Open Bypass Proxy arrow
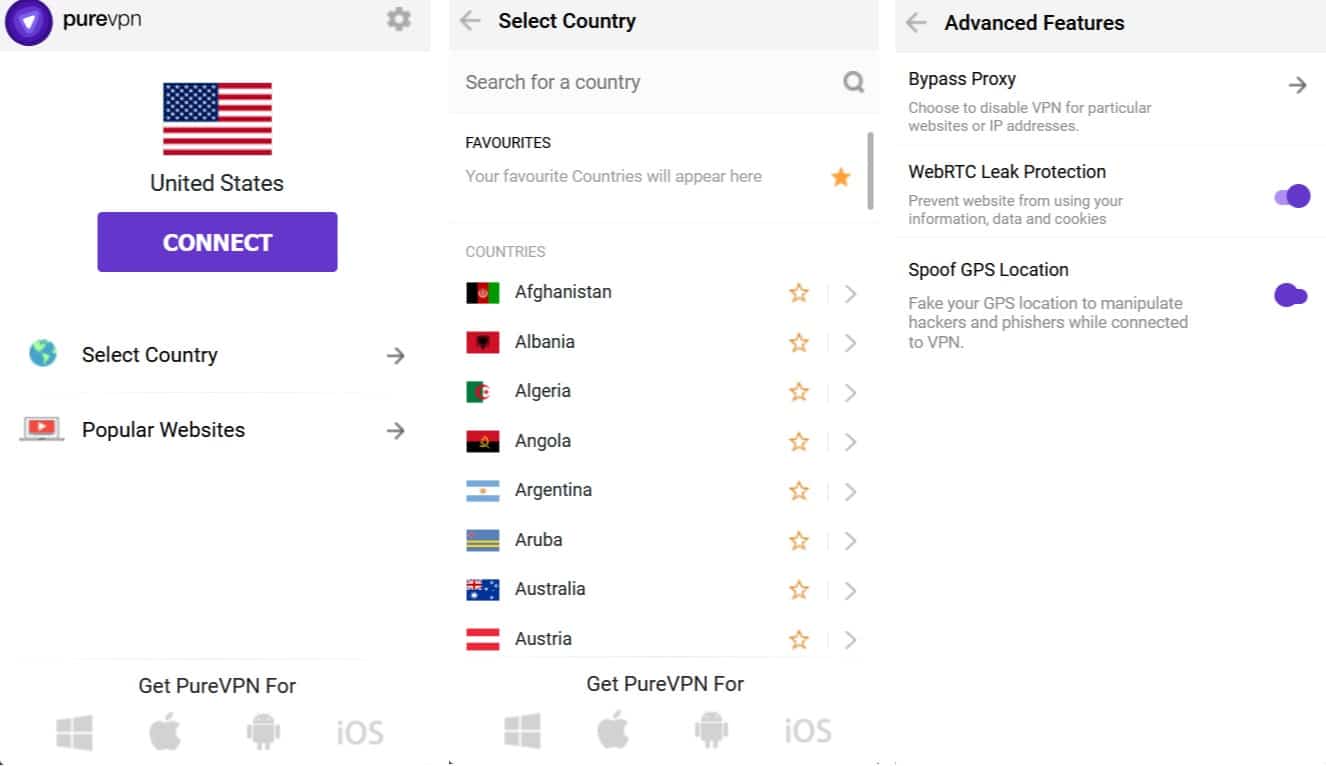 (x=1297, y=85)
